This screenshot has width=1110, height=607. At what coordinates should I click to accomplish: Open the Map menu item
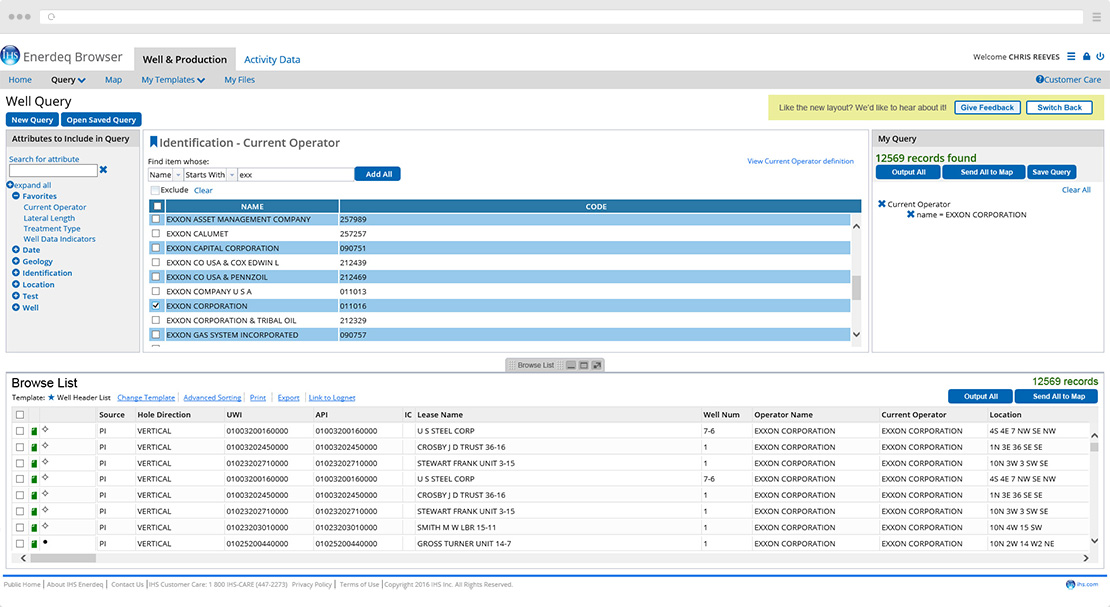pos(113,80)
